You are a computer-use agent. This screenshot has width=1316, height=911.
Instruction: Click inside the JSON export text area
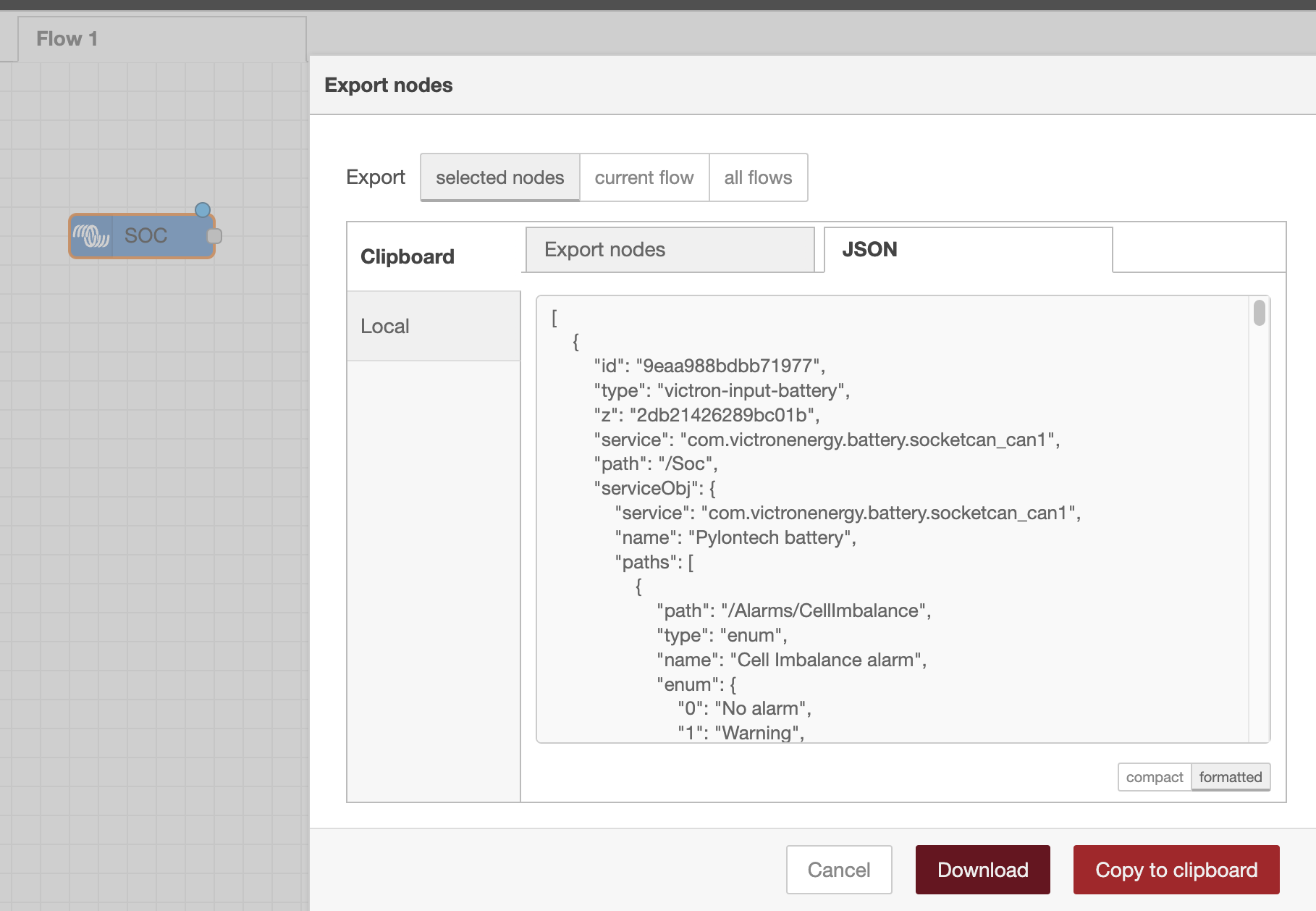[x=893, y=519]
